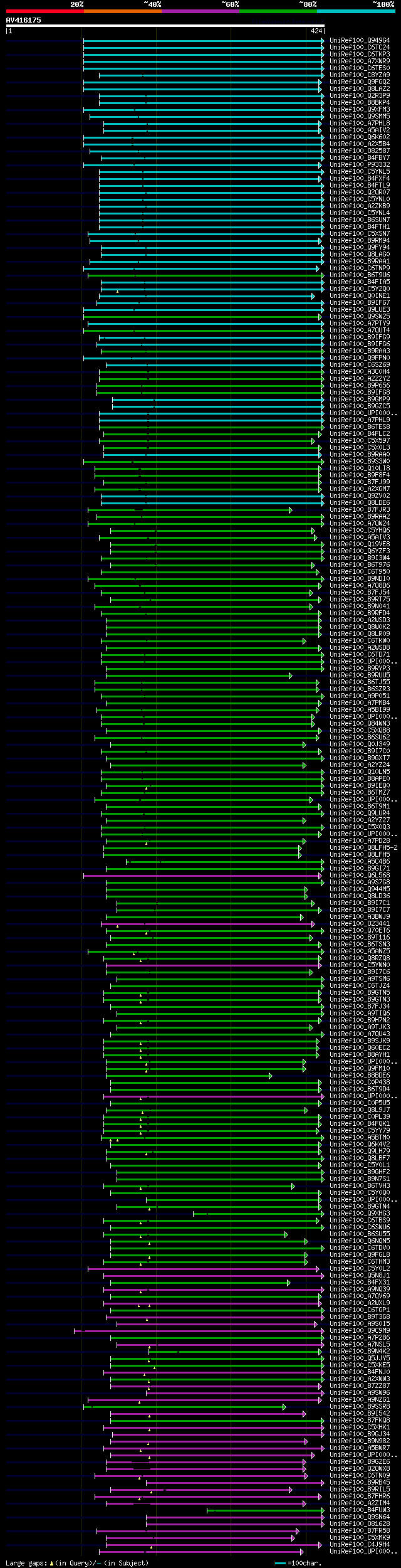Image resolution: width=401 pixels, height=1568 pixels.
Task: Click the UniRef100_A3C0H4 label
Action: pyautogui.click(x=360, y=371)
